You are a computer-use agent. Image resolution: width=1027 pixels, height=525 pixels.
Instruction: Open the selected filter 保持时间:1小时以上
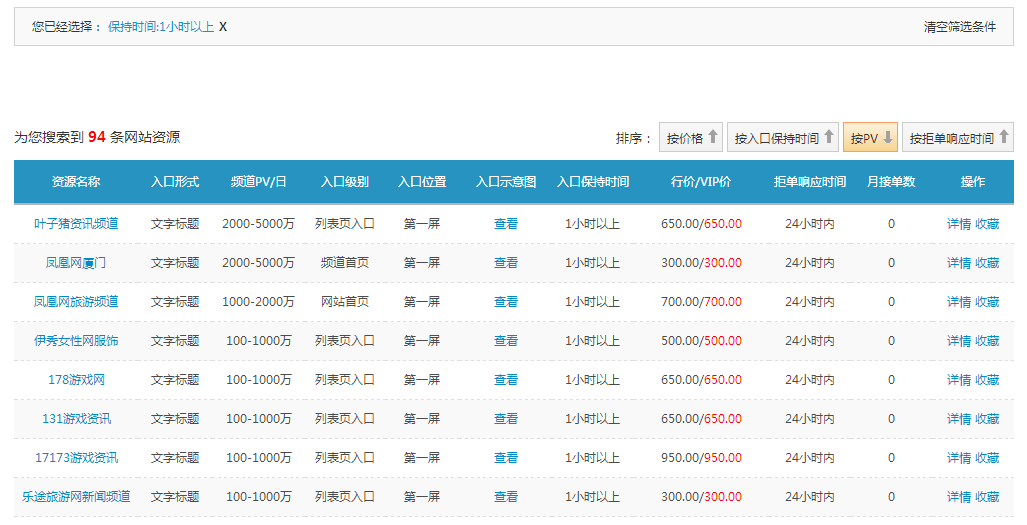pos(161,27)
